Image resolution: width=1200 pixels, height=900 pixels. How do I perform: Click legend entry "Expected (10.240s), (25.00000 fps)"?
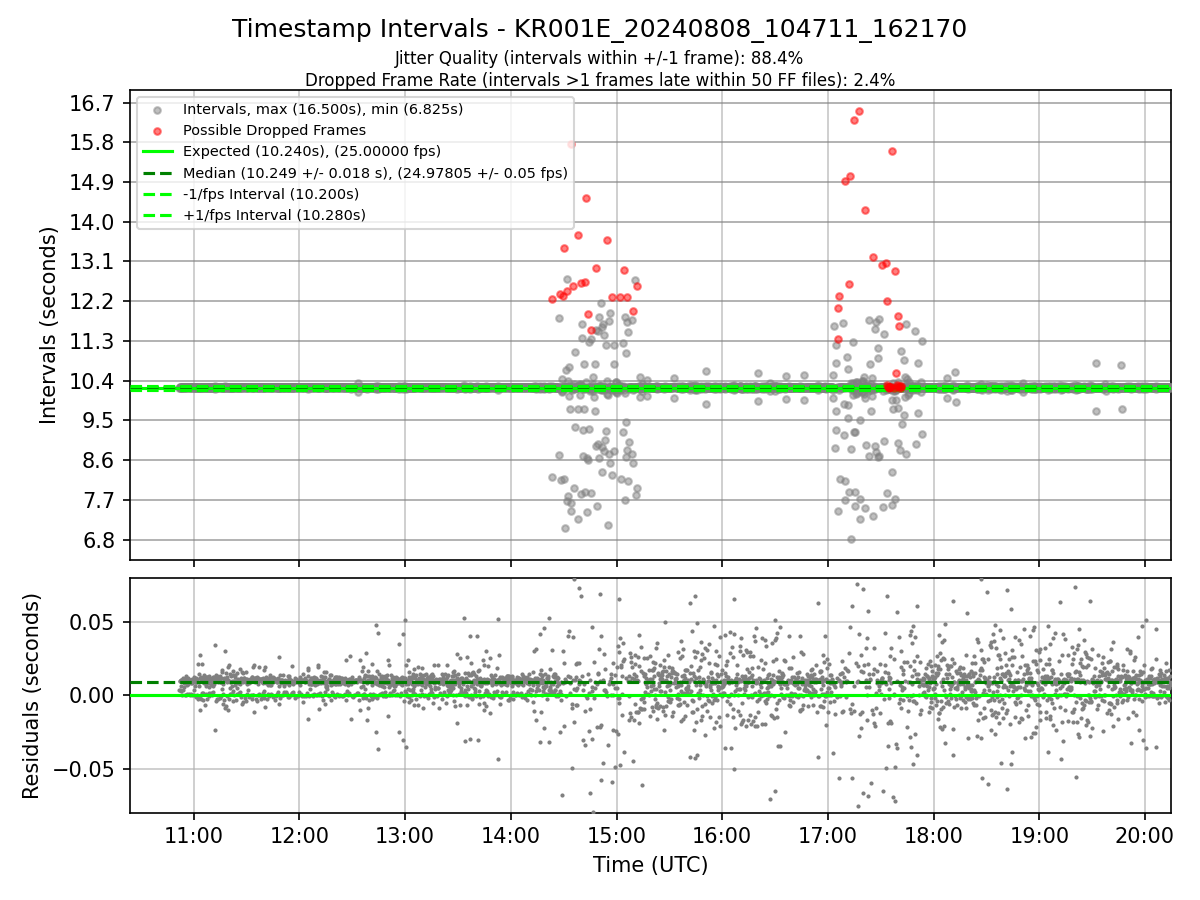pyautogui.click(x=313, y=151)
